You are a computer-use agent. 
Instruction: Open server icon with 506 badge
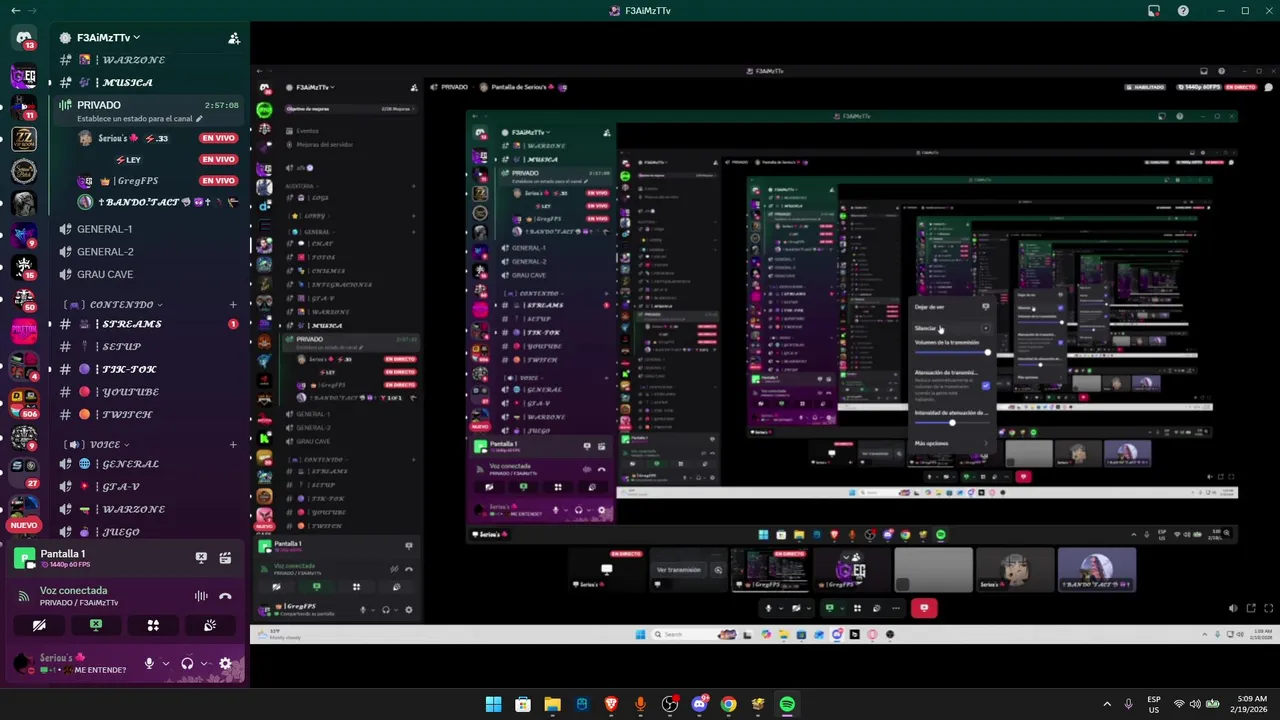[24, 401]
